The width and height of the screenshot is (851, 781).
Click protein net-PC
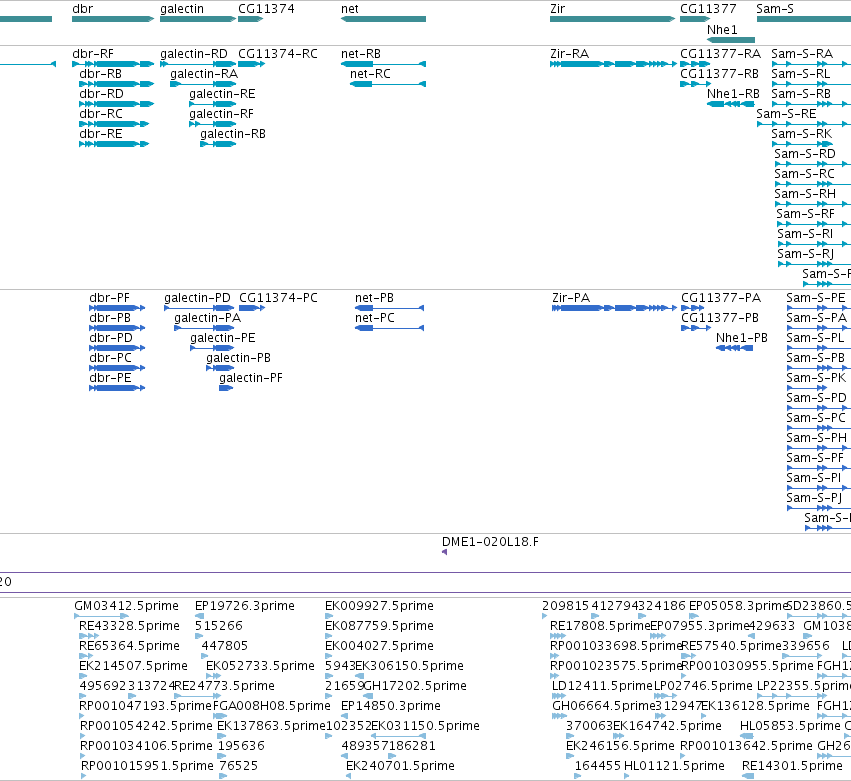tap(374, 318)
